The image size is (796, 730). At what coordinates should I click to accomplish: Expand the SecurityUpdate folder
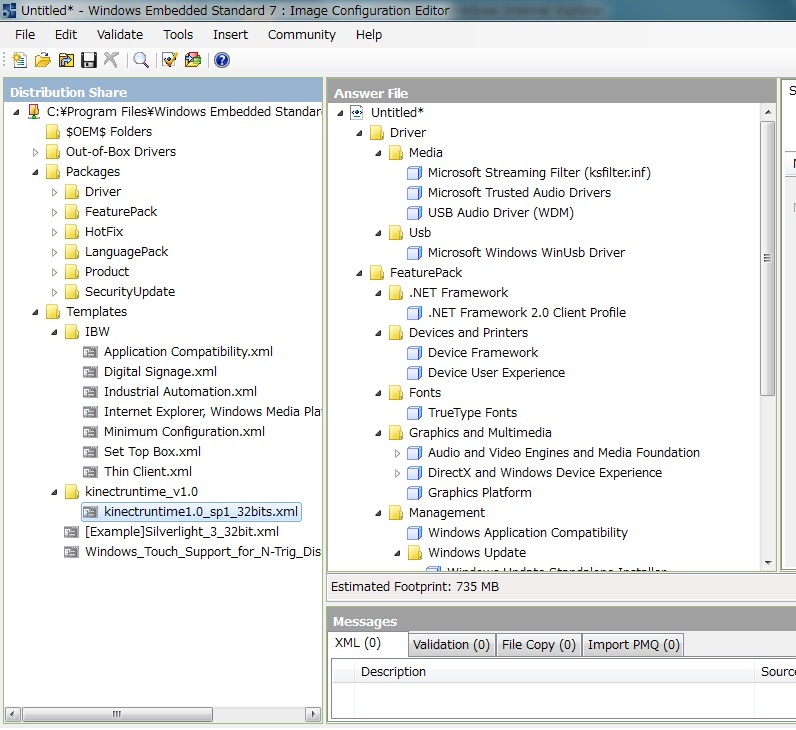pyautogui.click(x=54, y=292)
